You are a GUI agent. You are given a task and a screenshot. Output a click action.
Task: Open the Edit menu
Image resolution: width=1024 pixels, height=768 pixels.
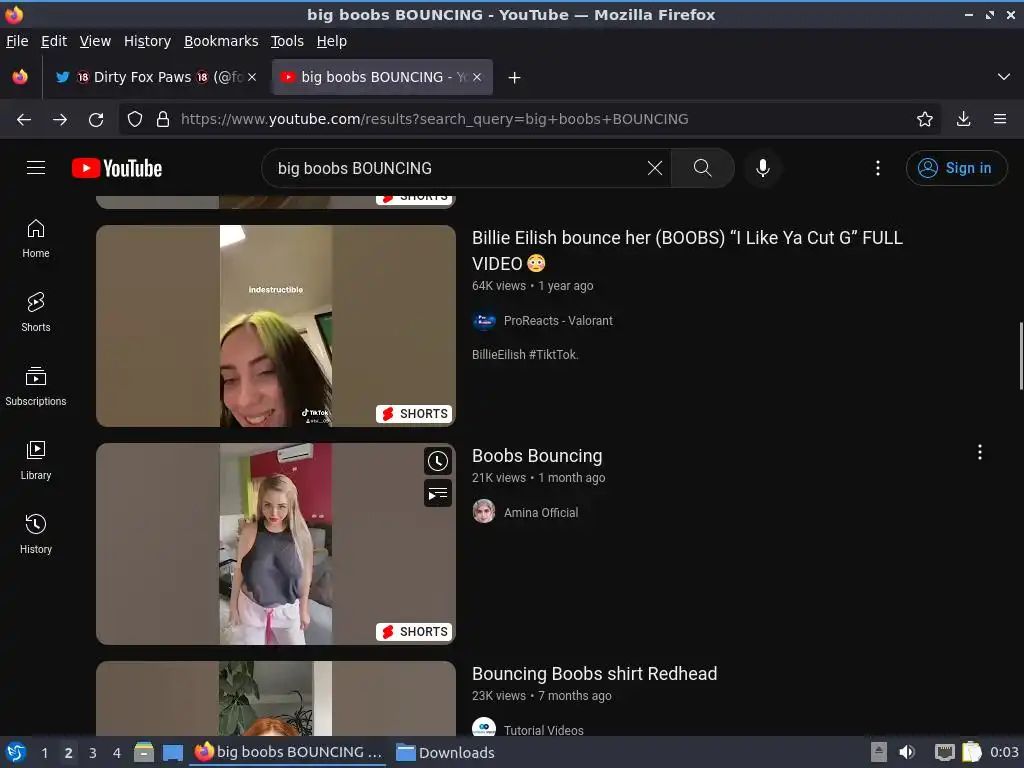point(54,41)
